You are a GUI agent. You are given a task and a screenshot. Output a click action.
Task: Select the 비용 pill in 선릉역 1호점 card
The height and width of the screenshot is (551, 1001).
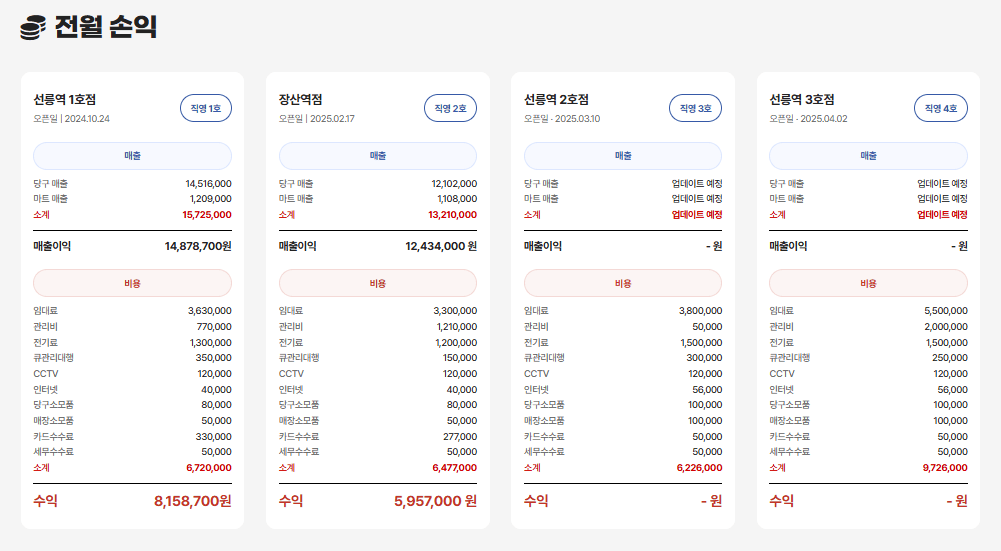133,283
